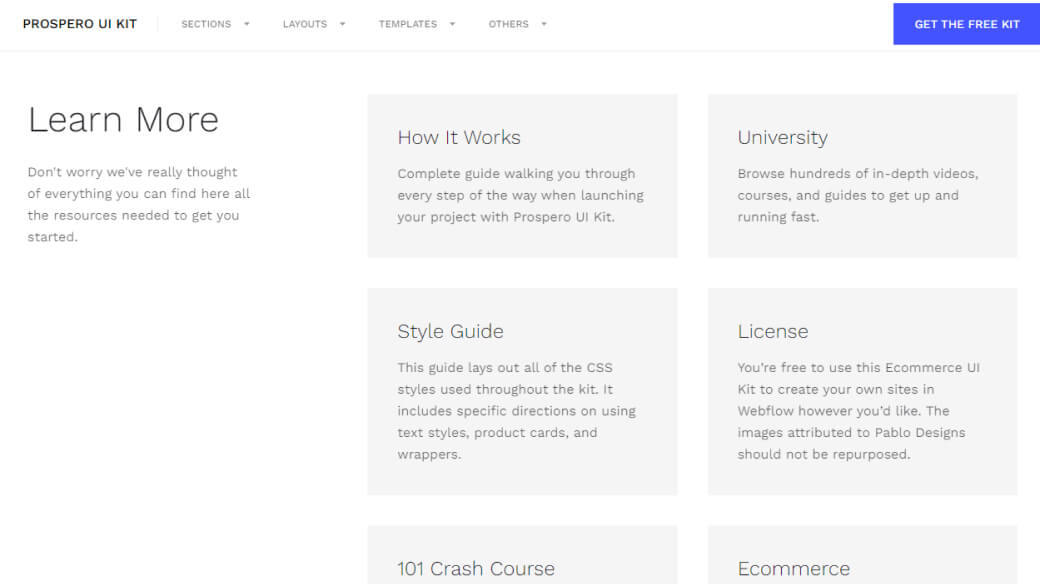Select the License card panel
Image resolution: width=1040 pixels, height=584 pixels.
click(862, 391)
